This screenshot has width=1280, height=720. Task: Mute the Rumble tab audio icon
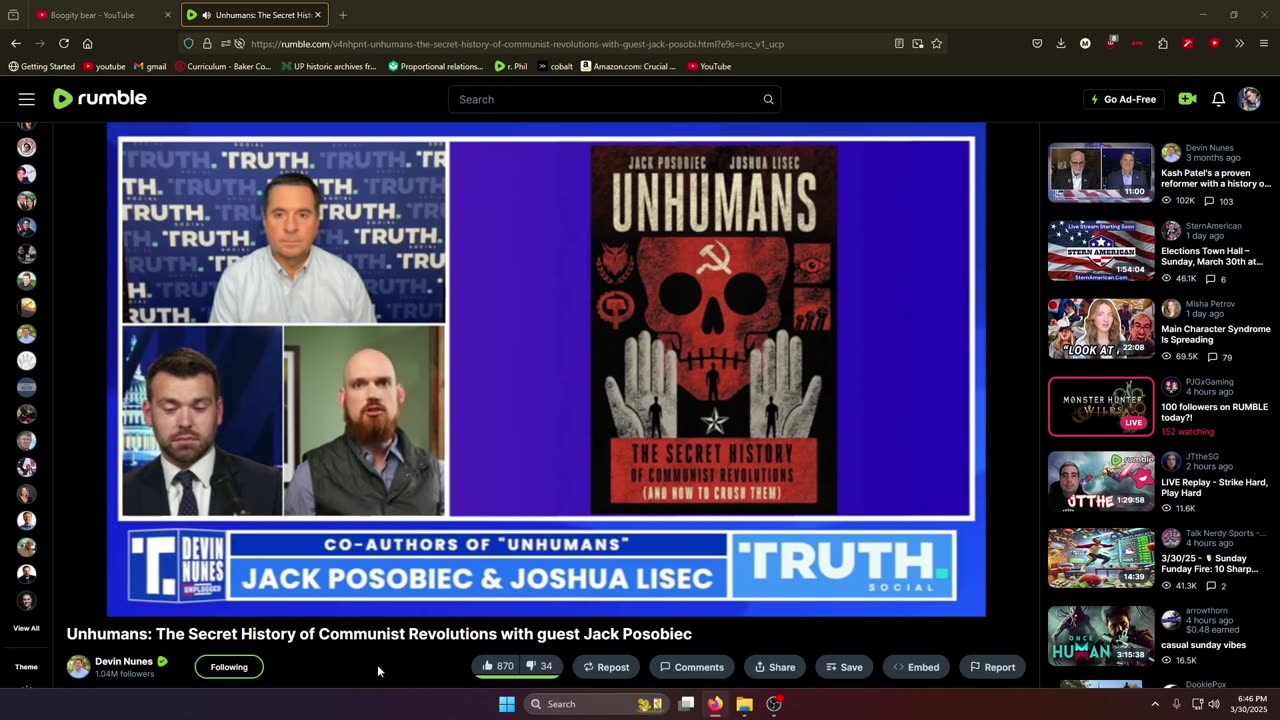206,15
